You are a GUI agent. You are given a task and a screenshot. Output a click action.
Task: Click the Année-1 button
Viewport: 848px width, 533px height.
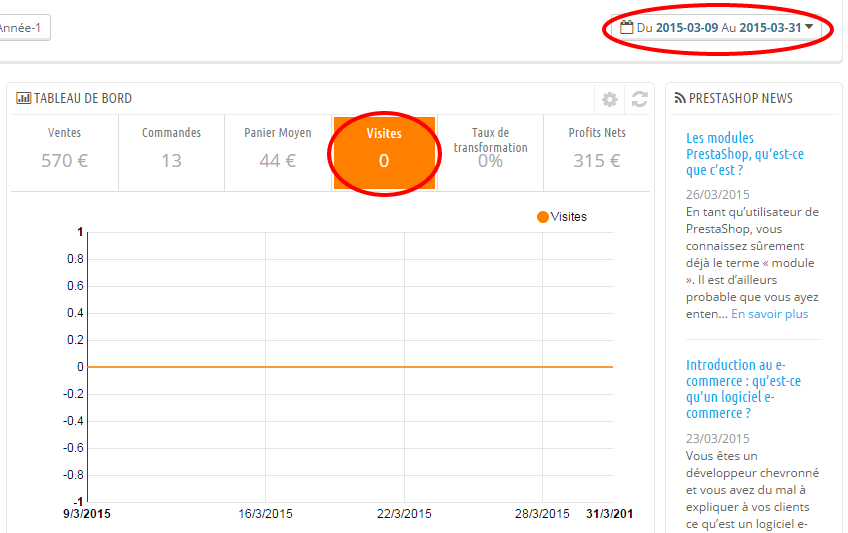[x=21, y=28]
